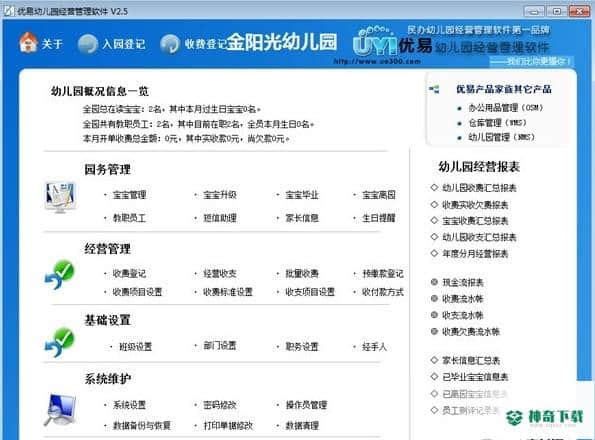This screenshot has width=595, height=440.
Task: Open 宝宝离园 module
Action: coord(379,195)
